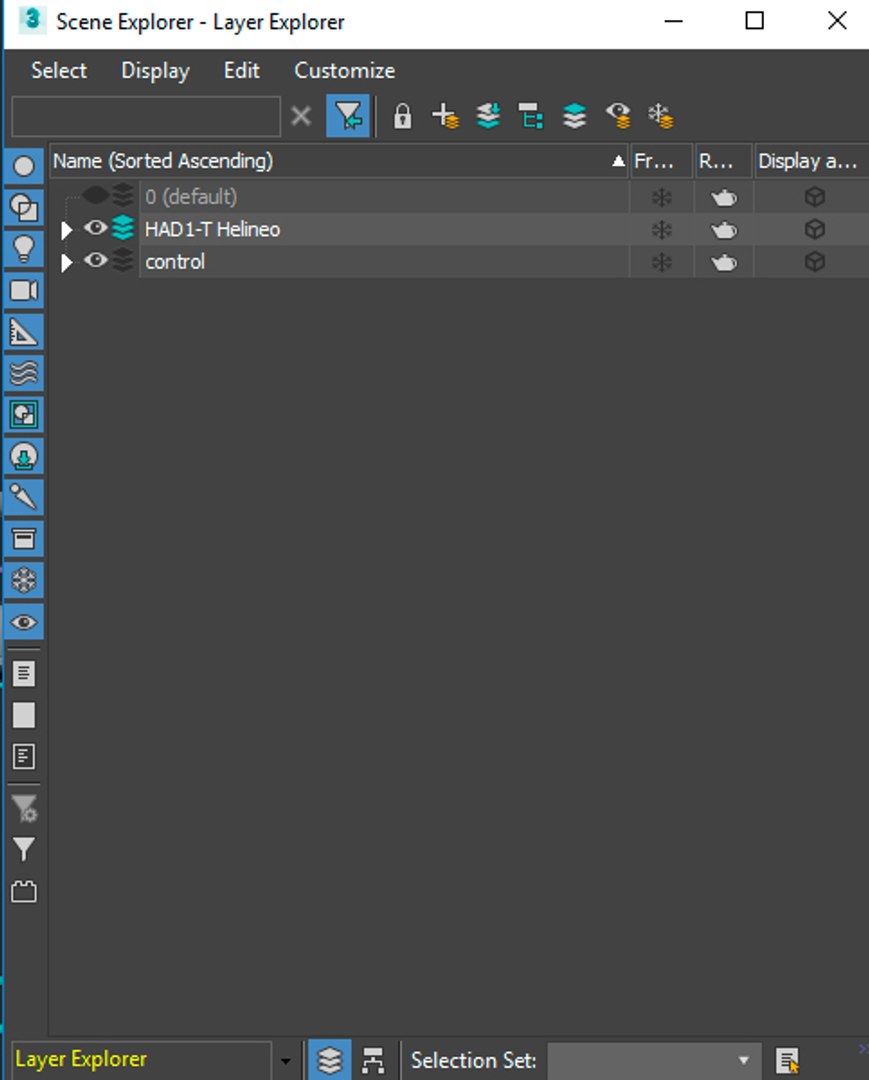Click the Add Selected to Layer icon
The image size is (869, 1080).
point(488,116)
